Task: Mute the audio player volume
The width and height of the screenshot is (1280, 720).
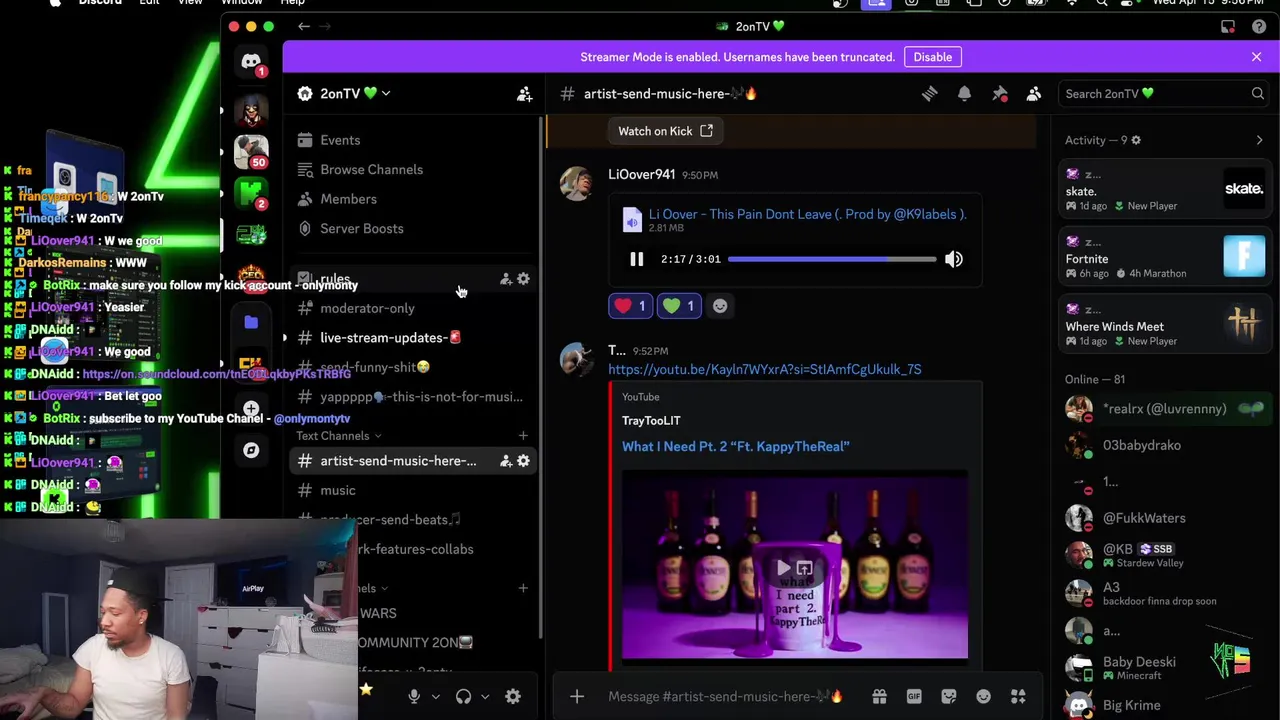Action: click(x=954, y=259)
